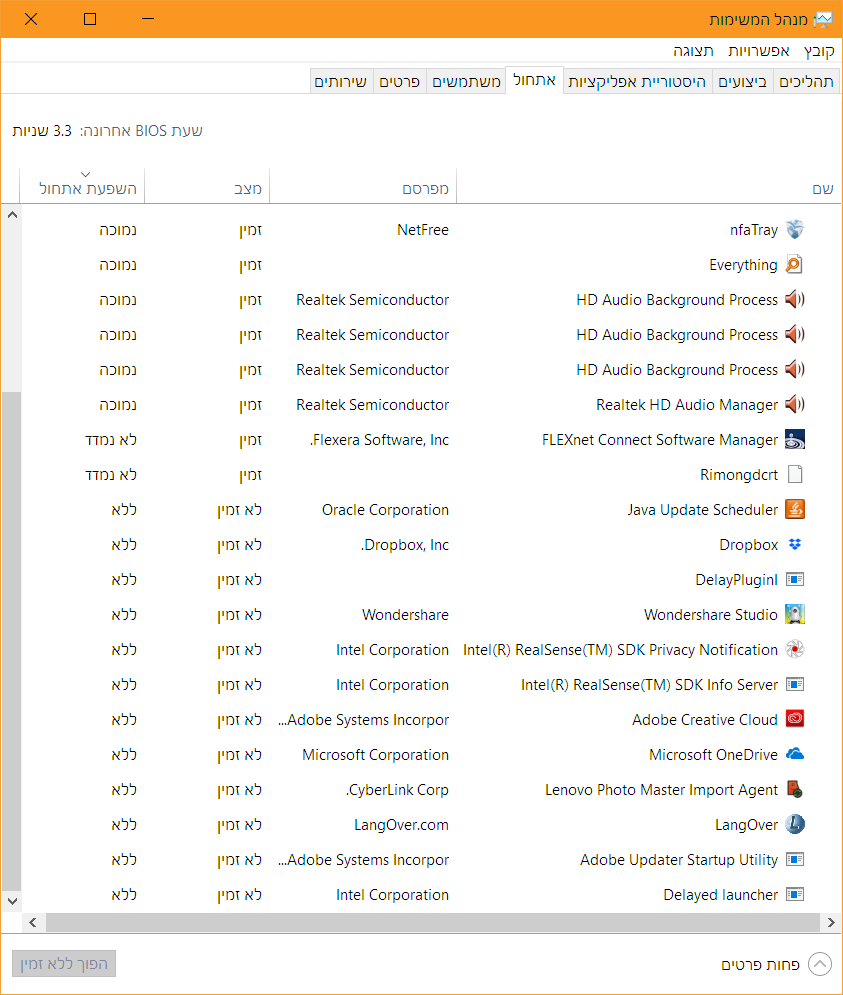Open the אפשרויות options menu
843x995 pixels.
coord(759,51)
